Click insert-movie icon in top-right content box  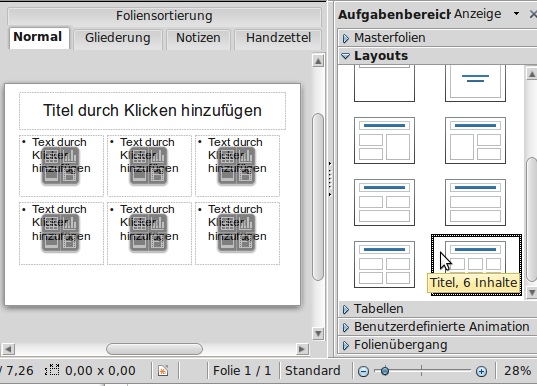[x=246, y=175]
